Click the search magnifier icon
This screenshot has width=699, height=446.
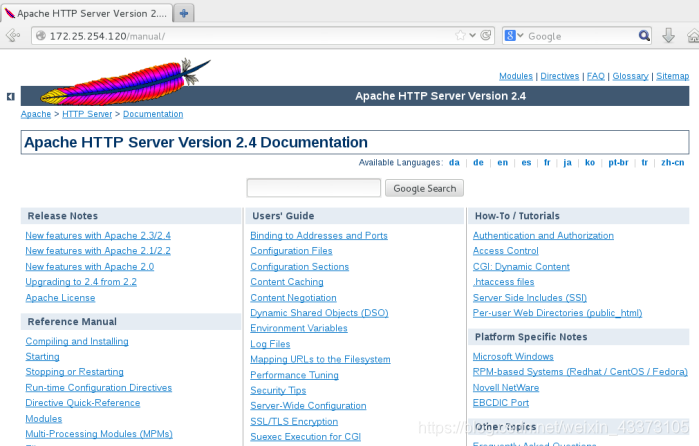coord(644,36)
